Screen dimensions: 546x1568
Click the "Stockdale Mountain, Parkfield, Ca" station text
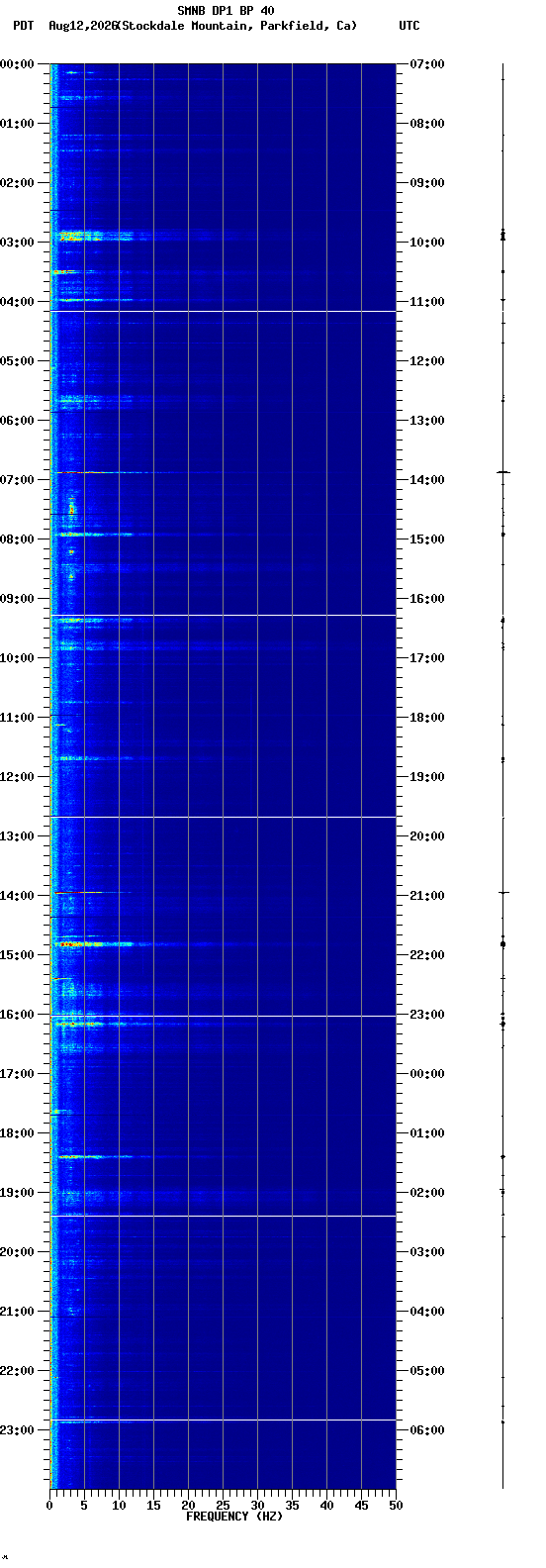click(x=237, y=26)
